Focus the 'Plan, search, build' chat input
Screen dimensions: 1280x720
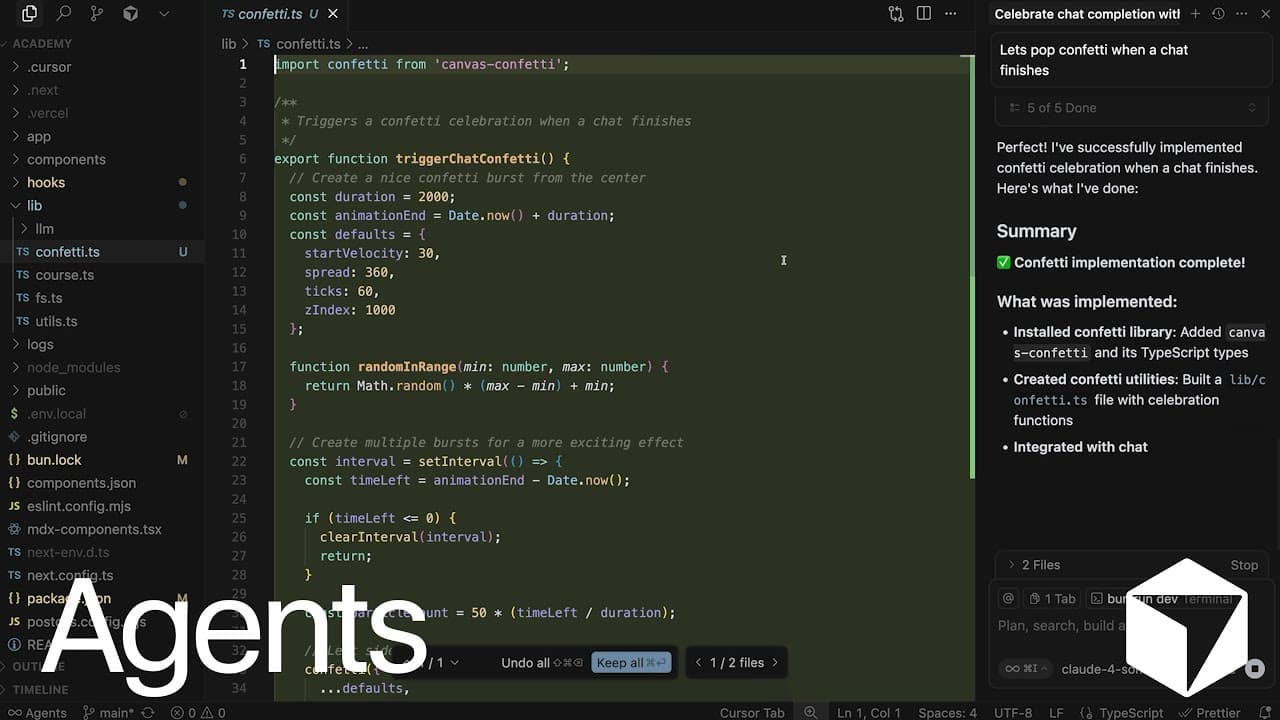click(x=1060, y=626)
